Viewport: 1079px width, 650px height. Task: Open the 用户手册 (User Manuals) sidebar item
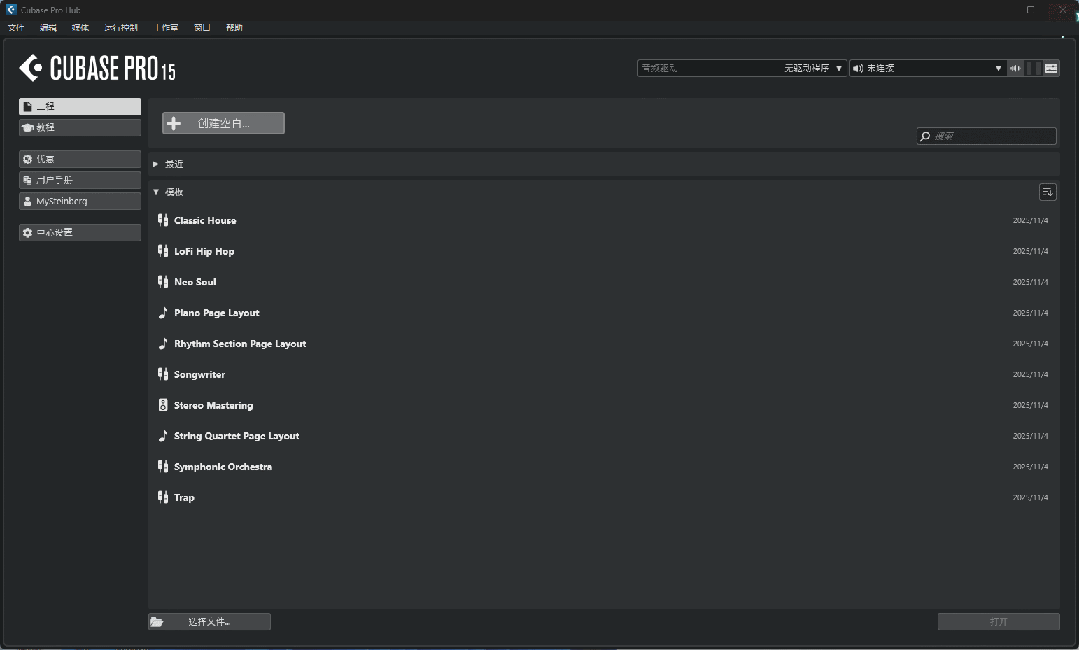coord(80,180)
